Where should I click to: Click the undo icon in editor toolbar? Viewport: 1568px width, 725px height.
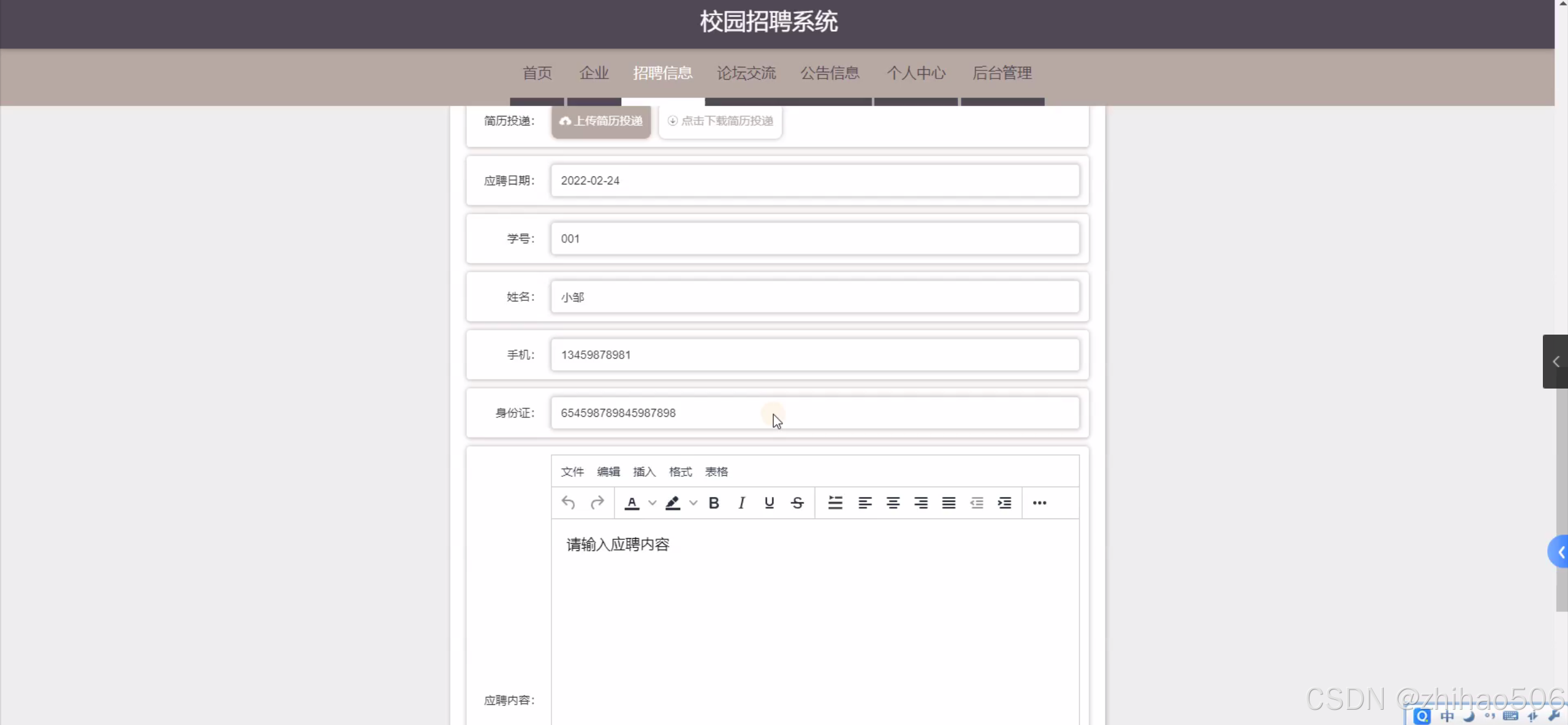[x=568, y=503]
